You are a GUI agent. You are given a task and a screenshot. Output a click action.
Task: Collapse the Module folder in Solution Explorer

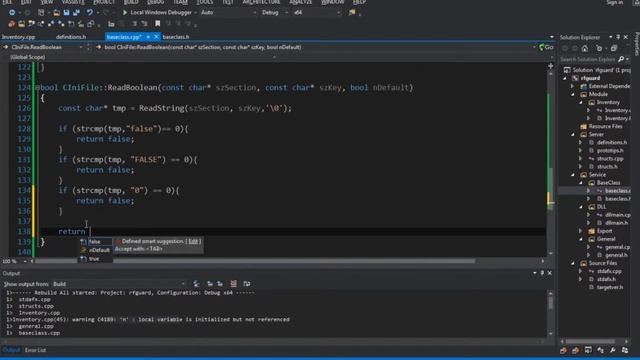click(x=573, y=94)
